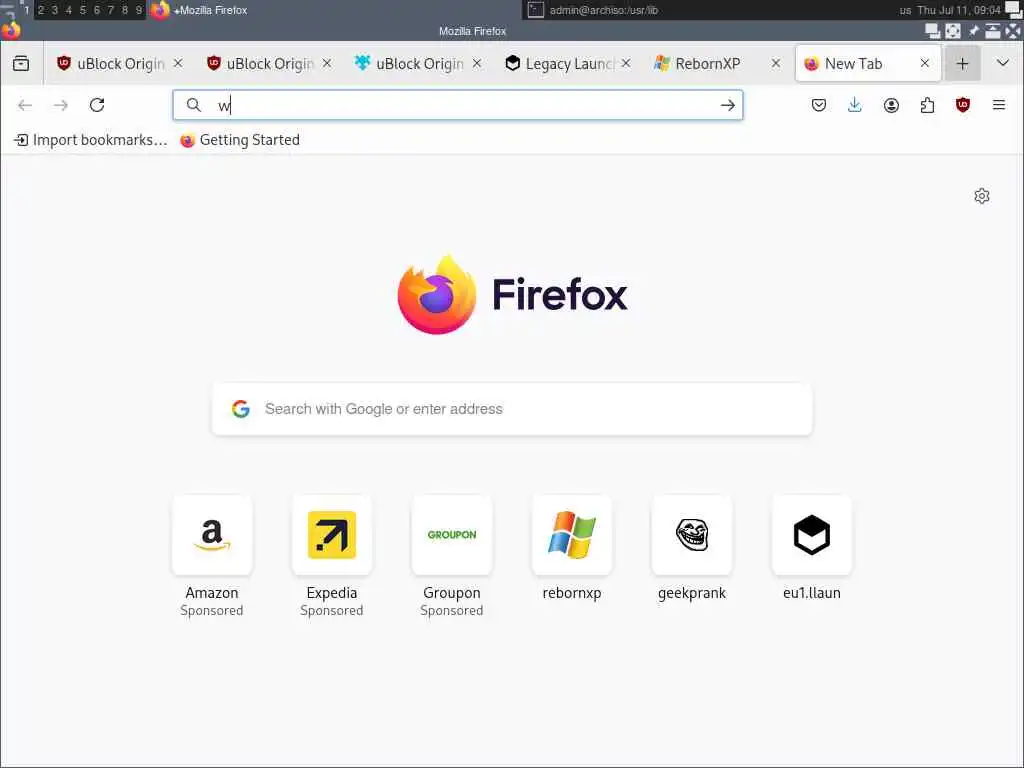Open the Firefox account icon

coord(891,105)
